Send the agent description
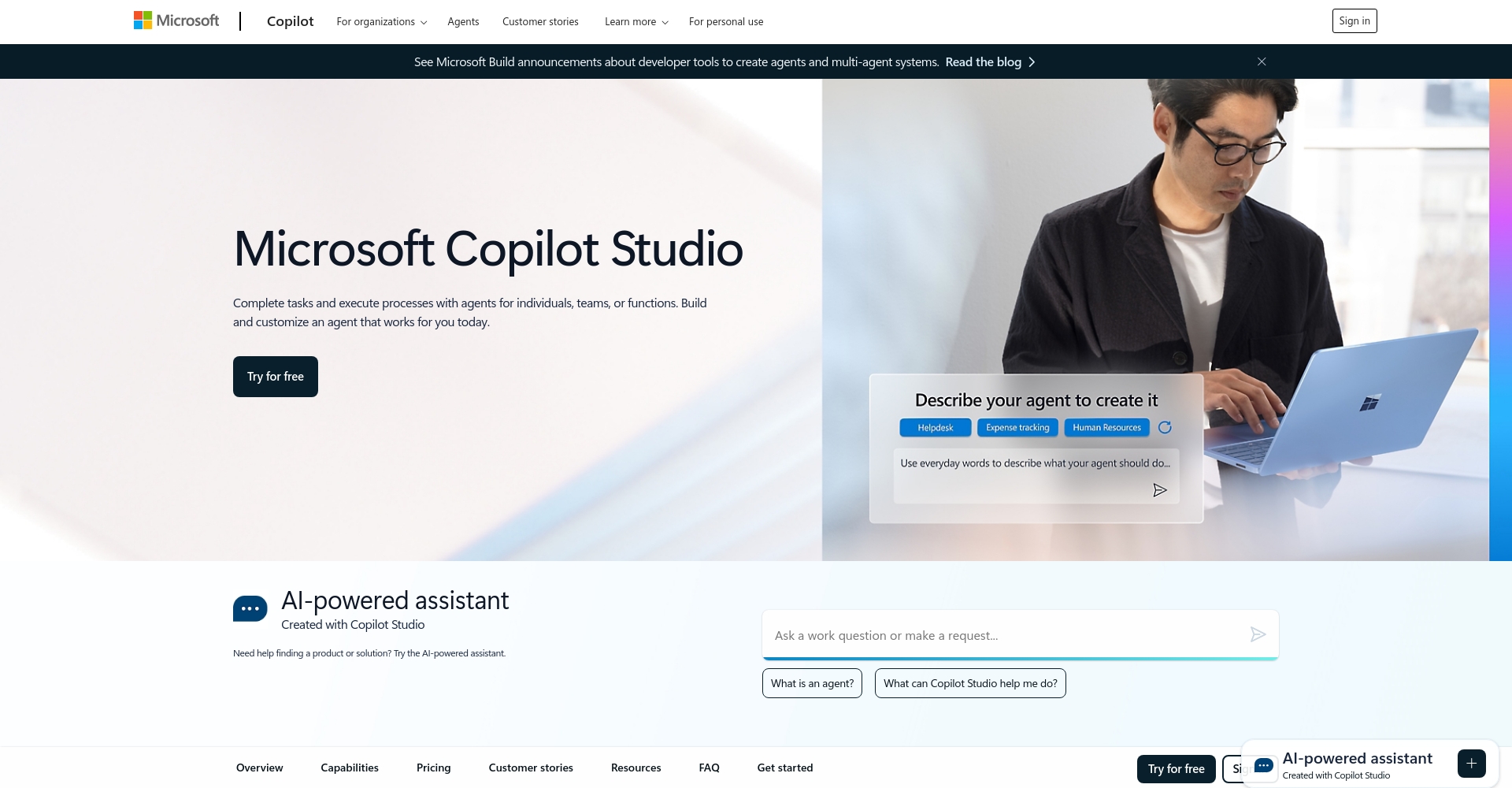Viewport: 1512px width, 788px height. pos(1160,490)
